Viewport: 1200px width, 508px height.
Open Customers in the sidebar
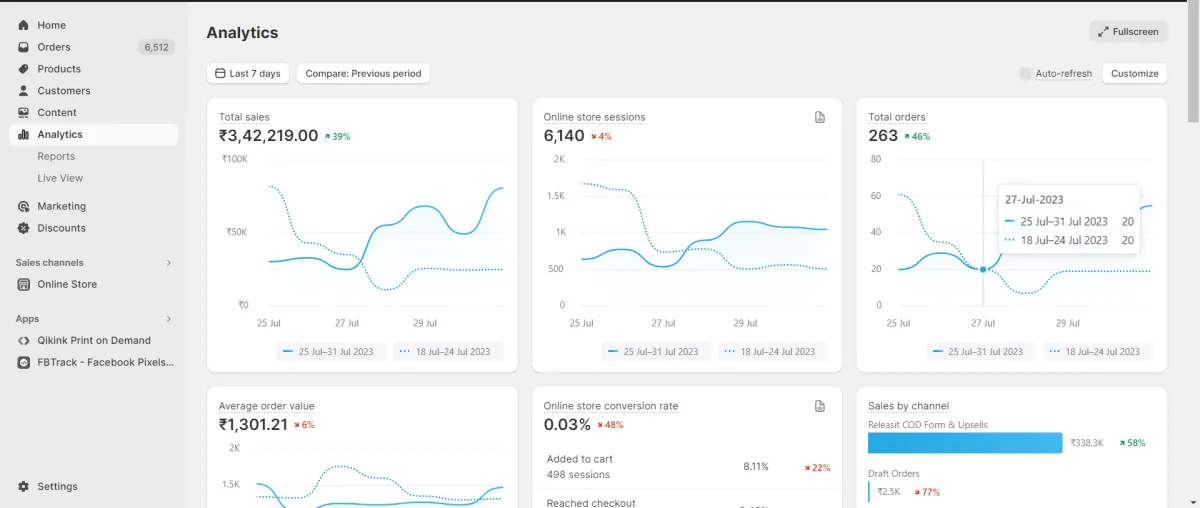[x=93, y=91]
